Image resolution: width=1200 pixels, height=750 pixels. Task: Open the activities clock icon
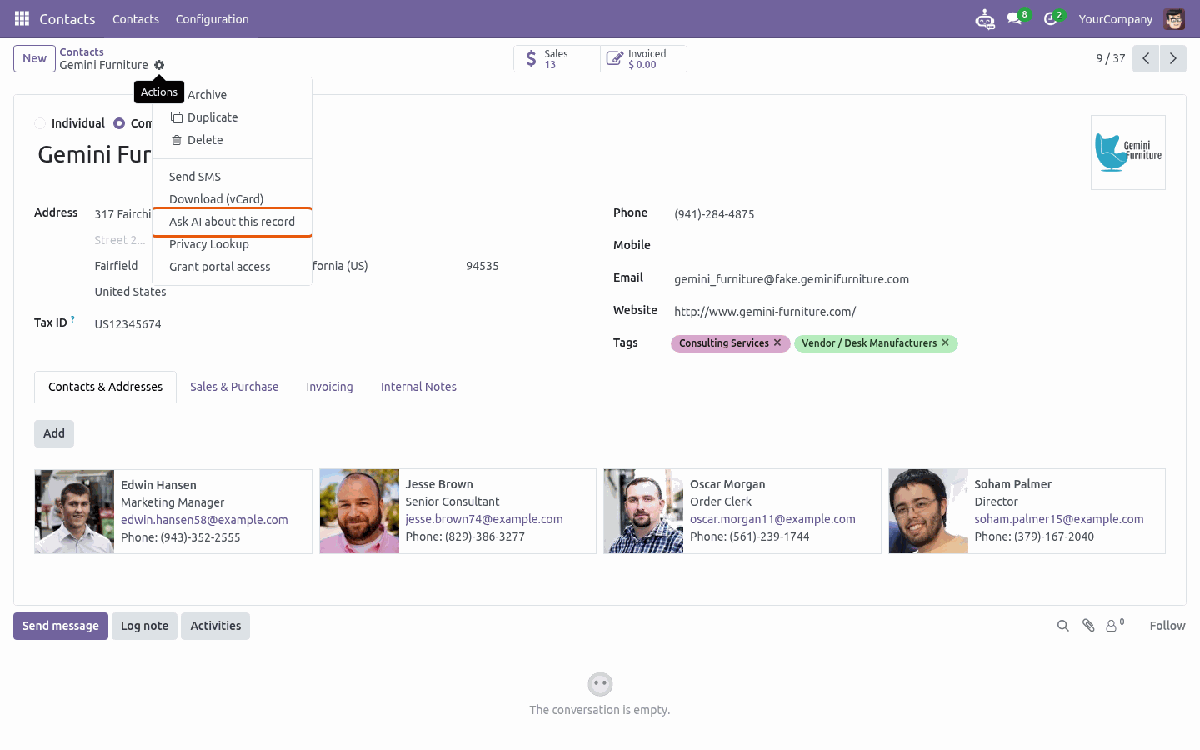click(x=1053, y=18)
